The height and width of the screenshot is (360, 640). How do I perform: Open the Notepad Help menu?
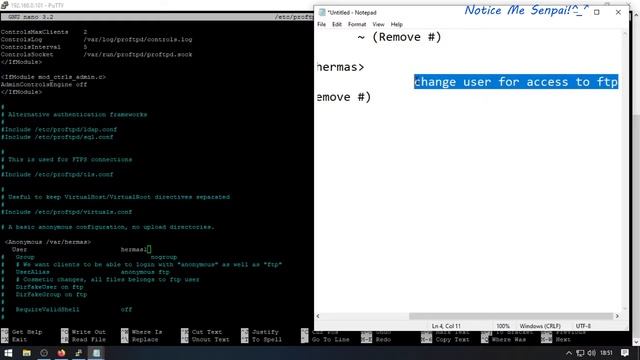point(396,24)
